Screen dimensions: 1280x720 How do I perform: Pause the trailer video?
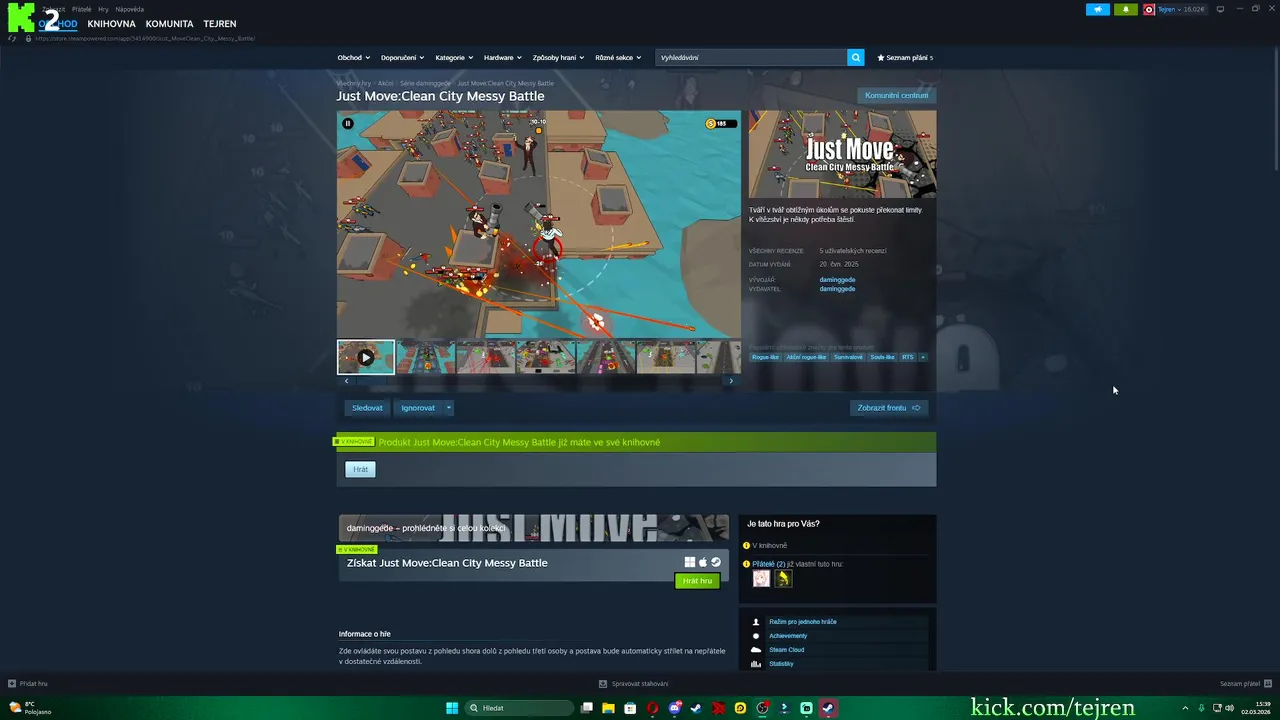pyautogui.click(x=348, y=124)
